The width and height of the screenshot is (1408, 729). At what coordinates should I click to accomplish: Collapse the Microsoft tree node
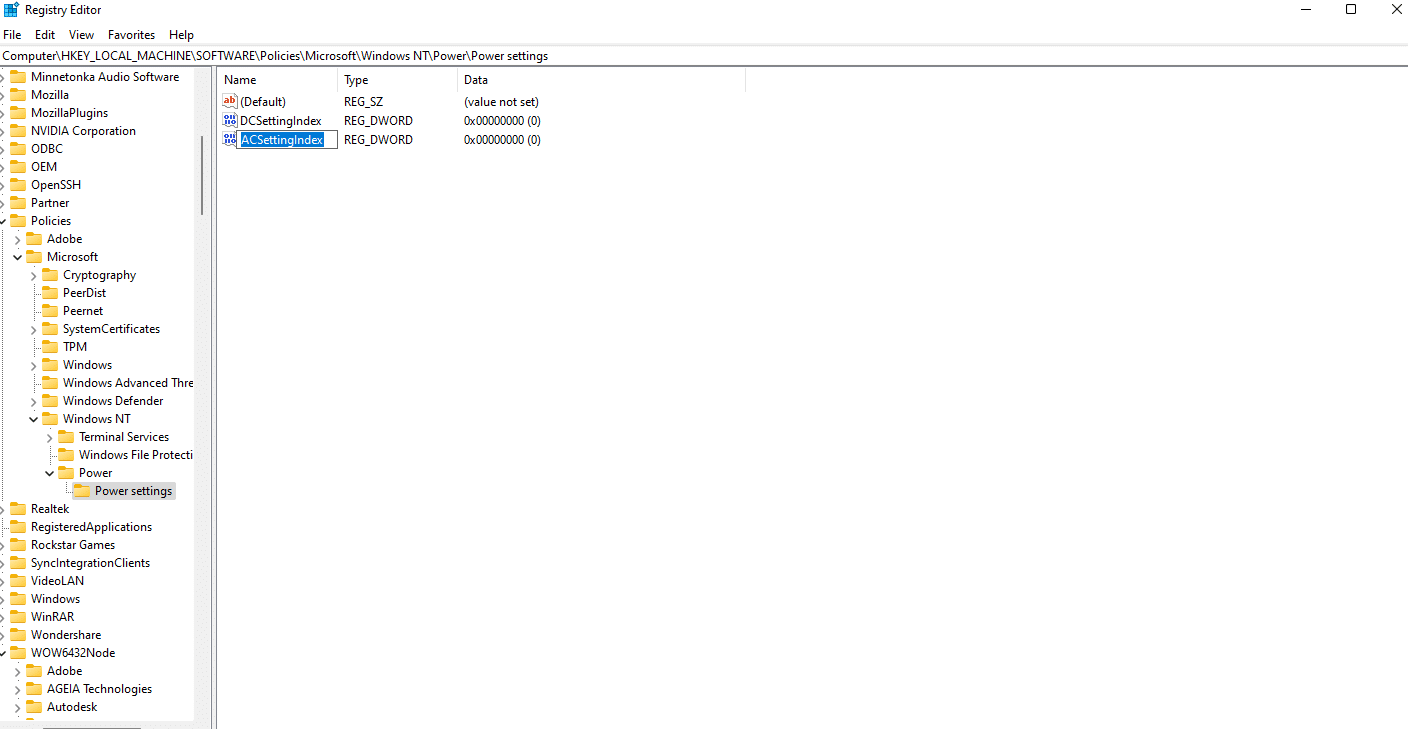tap(17, 256)
